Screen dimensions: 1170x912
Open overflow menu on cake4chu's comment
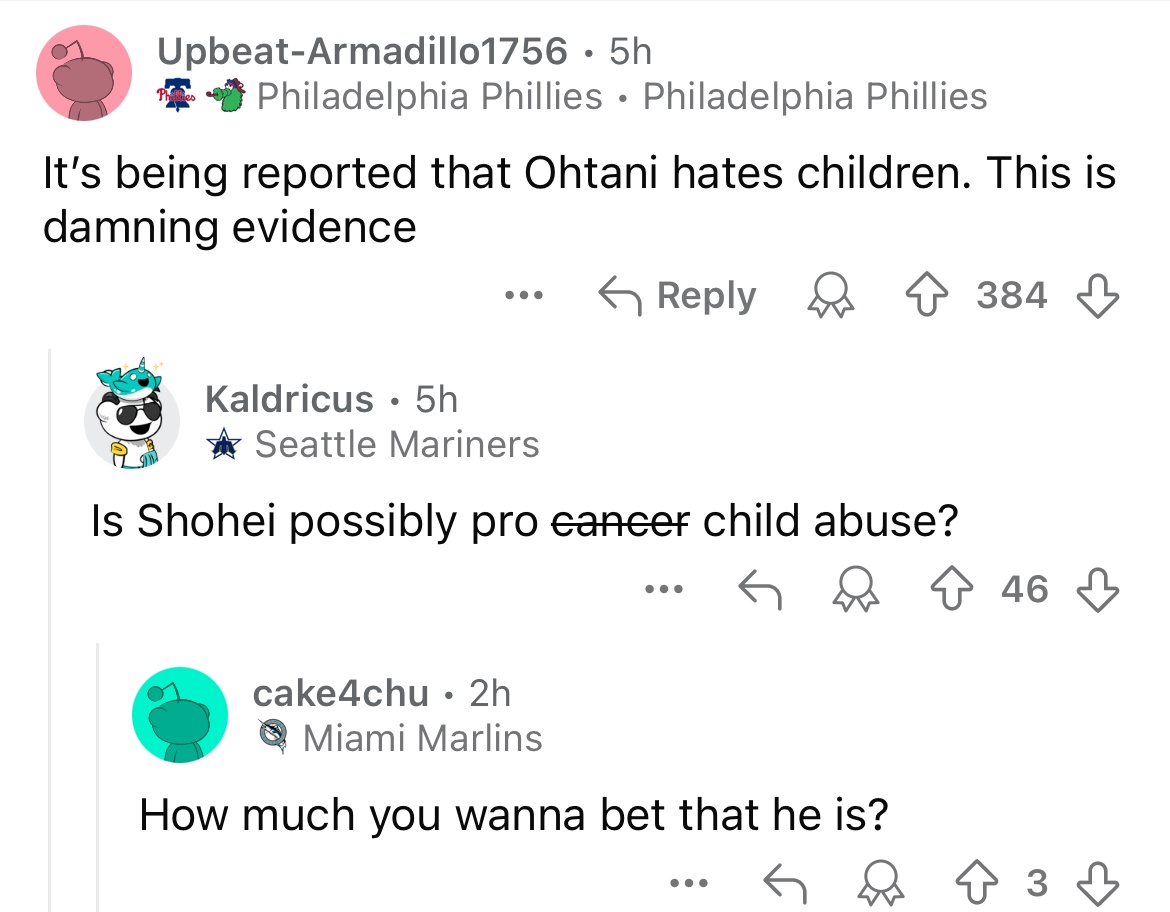(689, 882)
